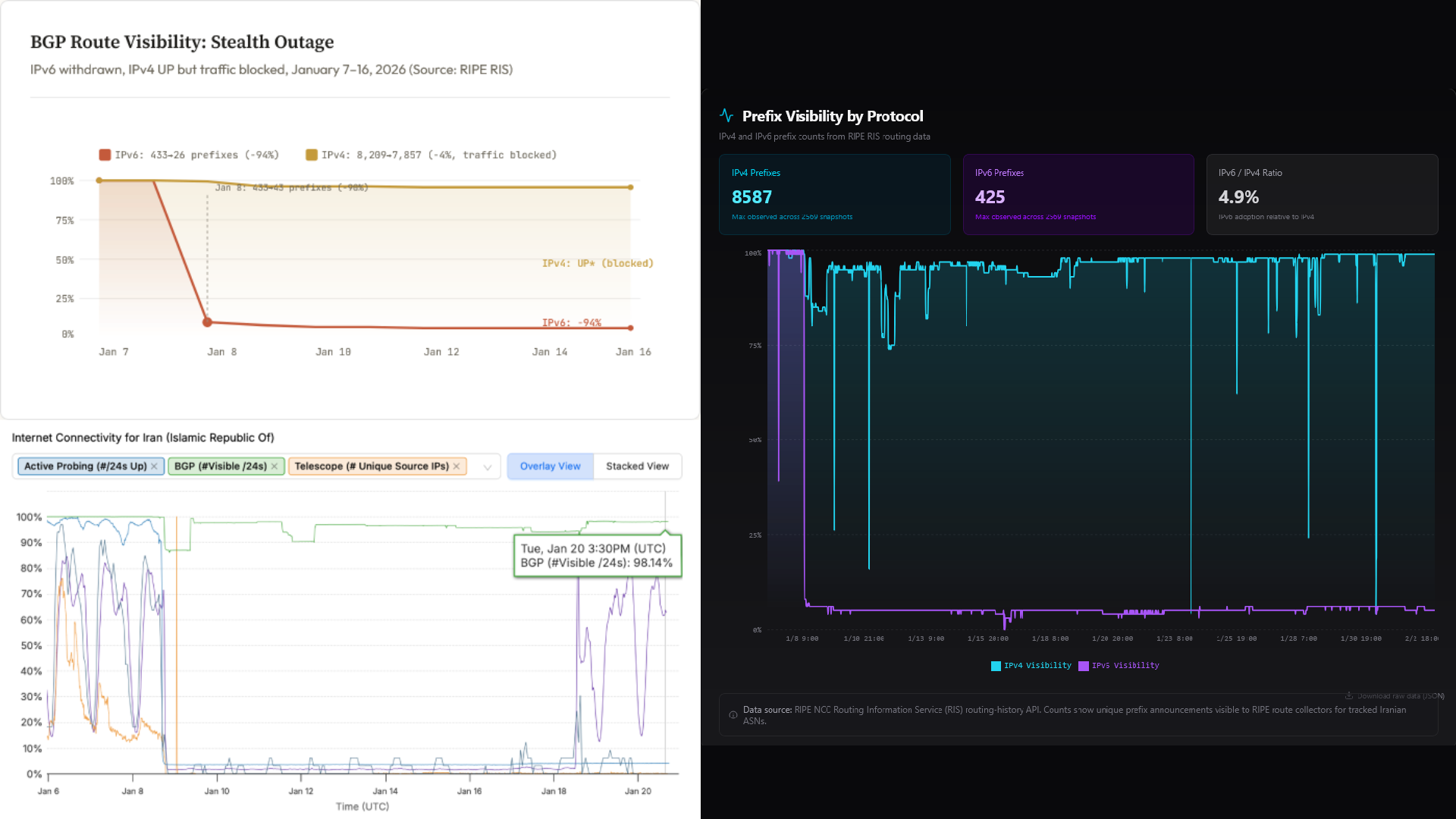
Task: Toggle IPv4 Visibility legend swatch
Action: [x=996, y=666]
